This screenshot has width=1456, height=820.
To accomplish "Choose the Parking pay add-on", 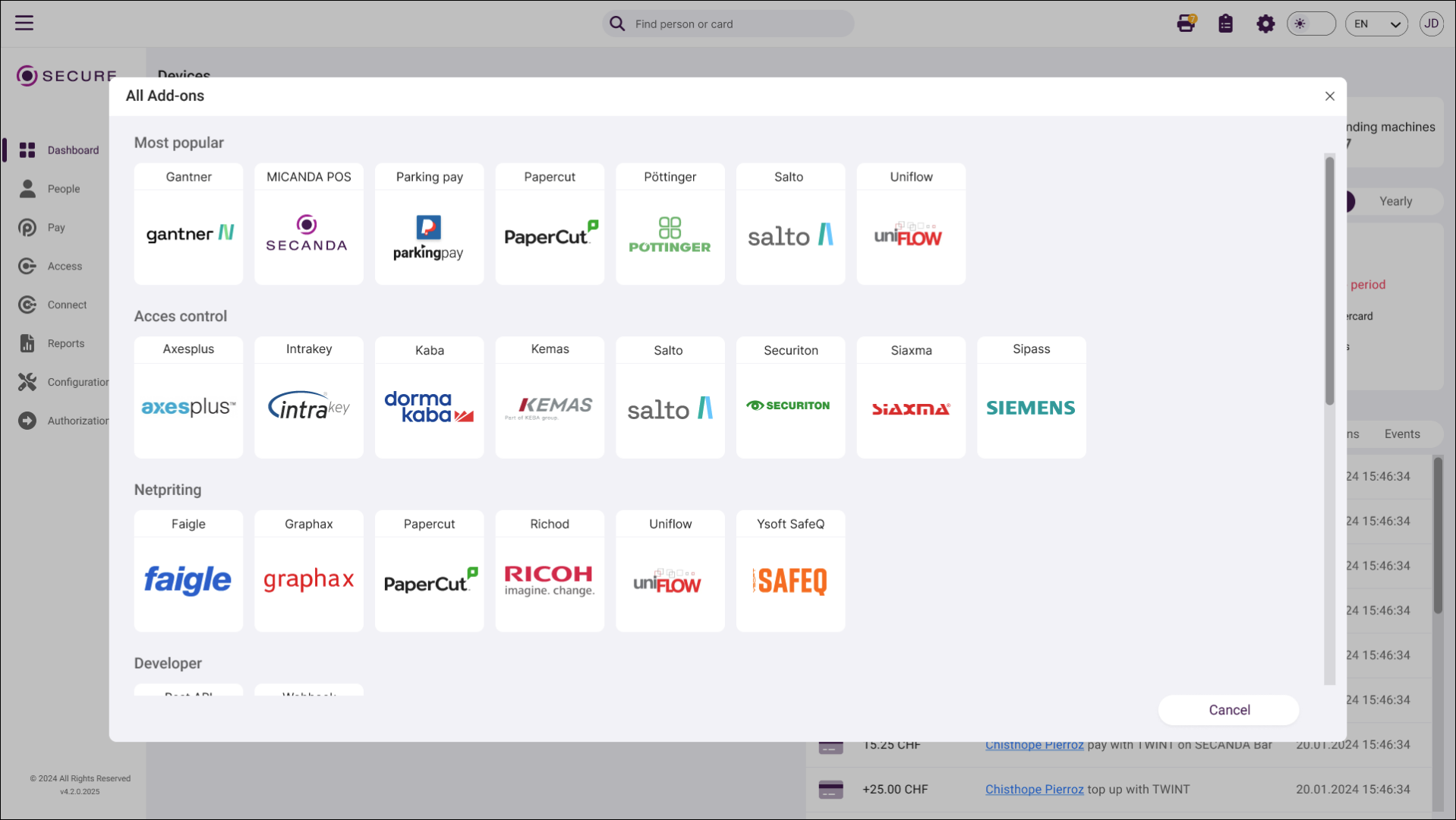I will point(429,224).
